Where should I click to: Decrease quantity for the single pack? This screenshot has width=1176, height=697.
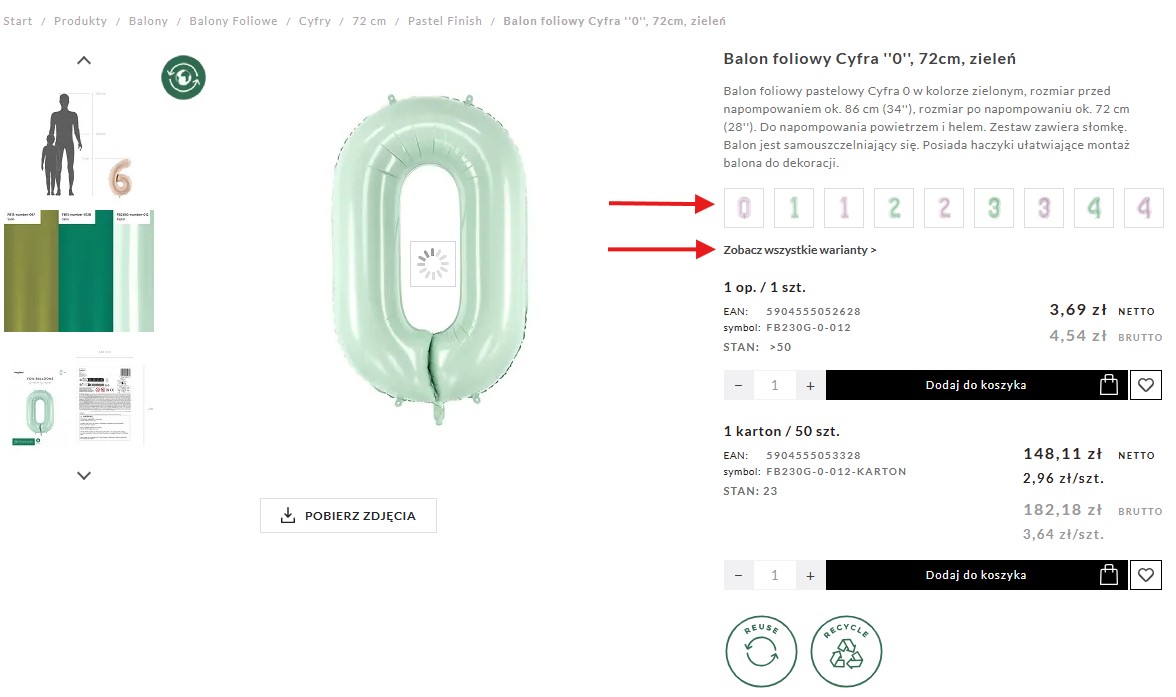[738, 385]
